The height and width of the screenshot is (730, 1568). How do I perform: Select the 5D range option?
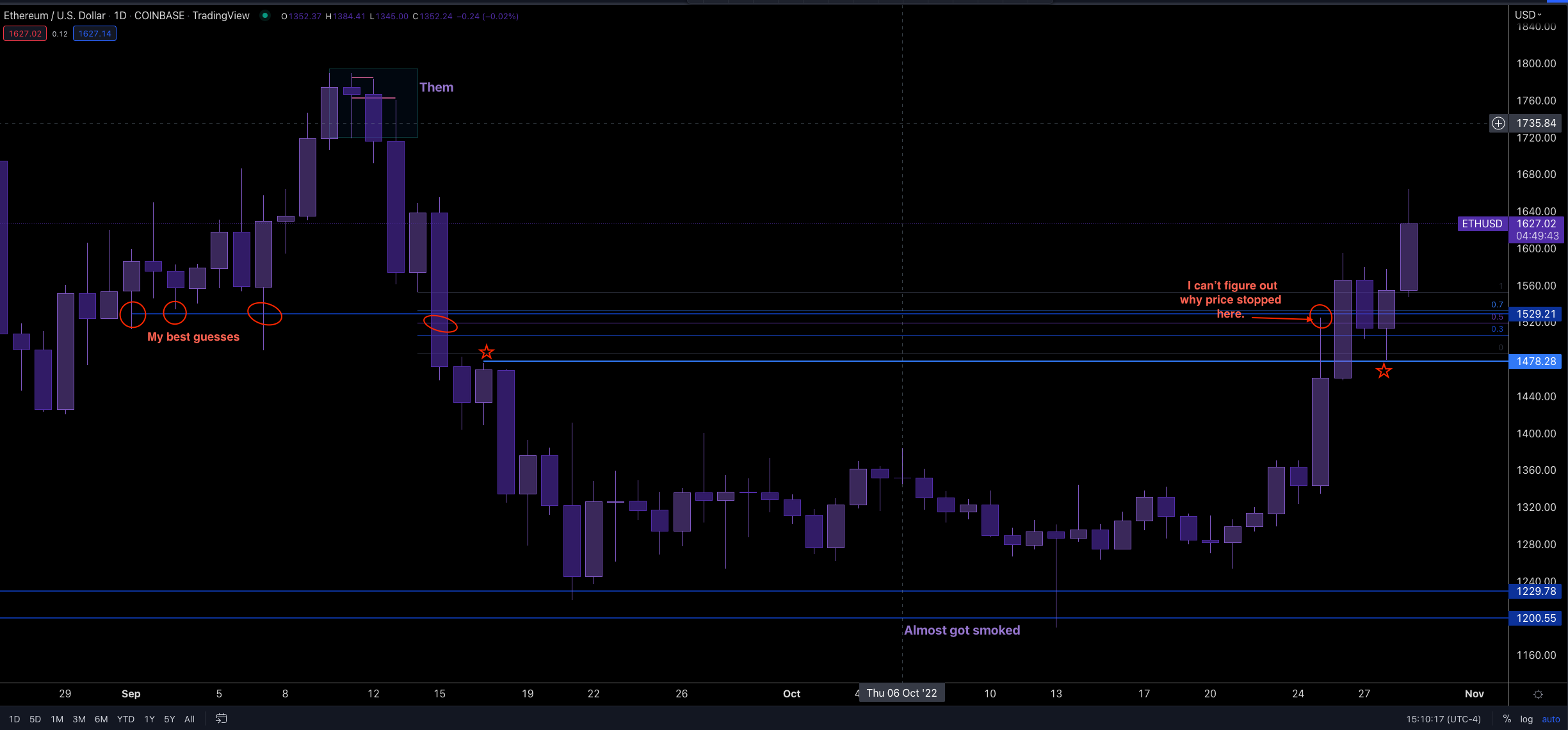coord(35,719)
